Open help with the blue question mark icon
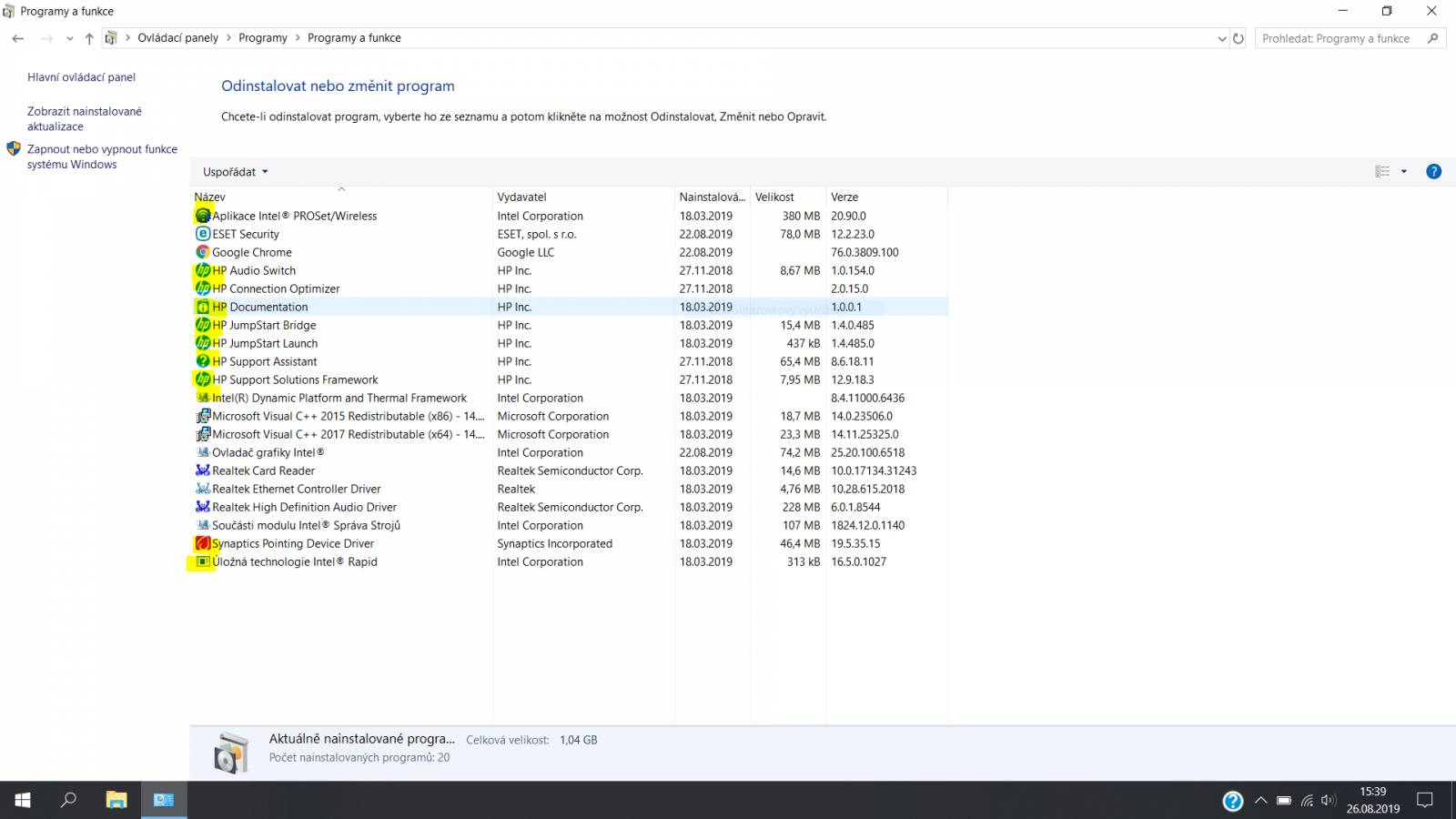This screenshot has height=819, width=1456. point(1433,171)
